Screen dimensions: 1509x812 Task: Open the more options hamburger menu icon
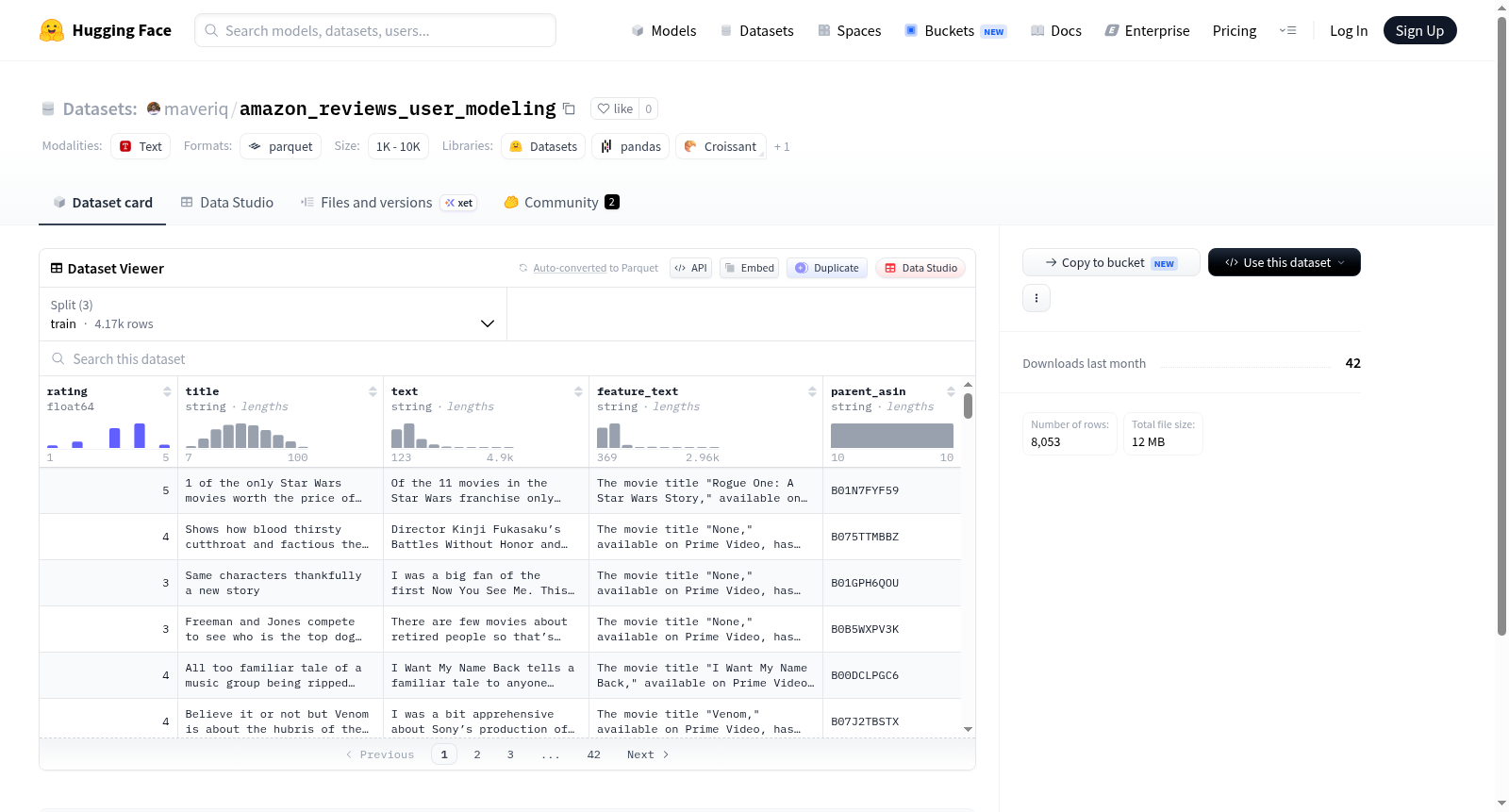click(x=1287, y=30)
